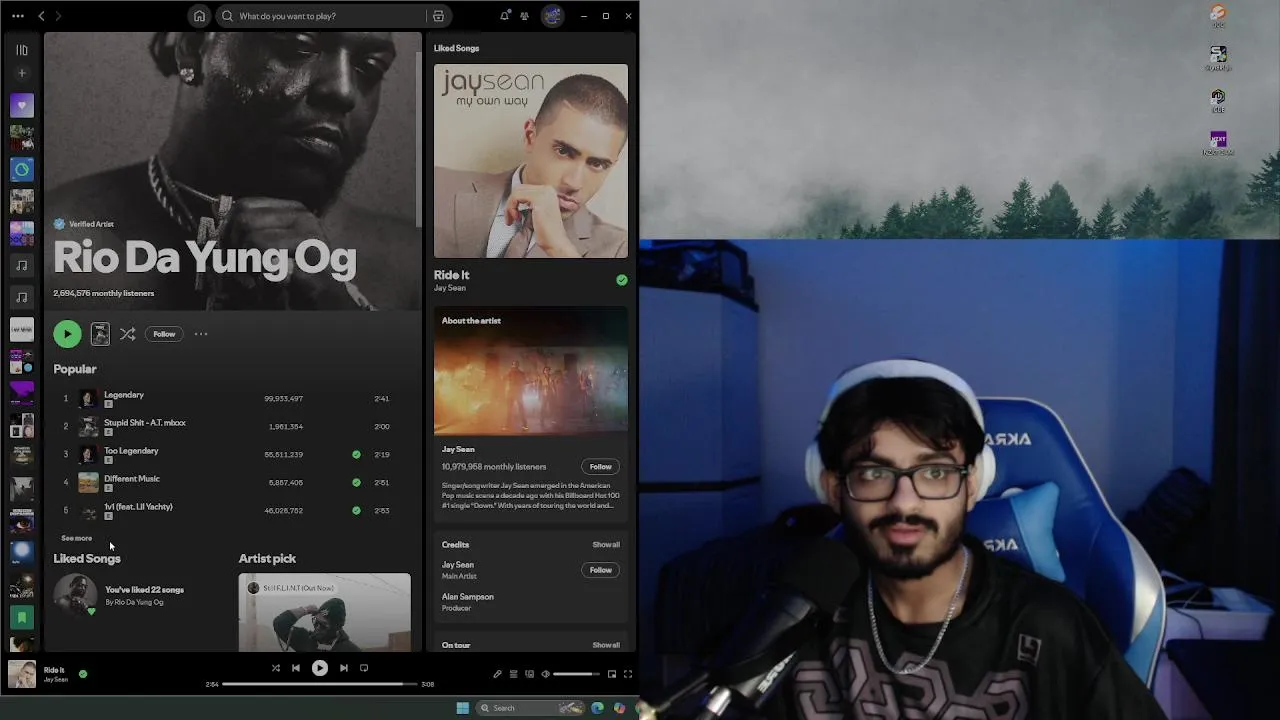1280x720 pixels.
Task: Mute with the volume speaker icon
Action: pos(545,674)
